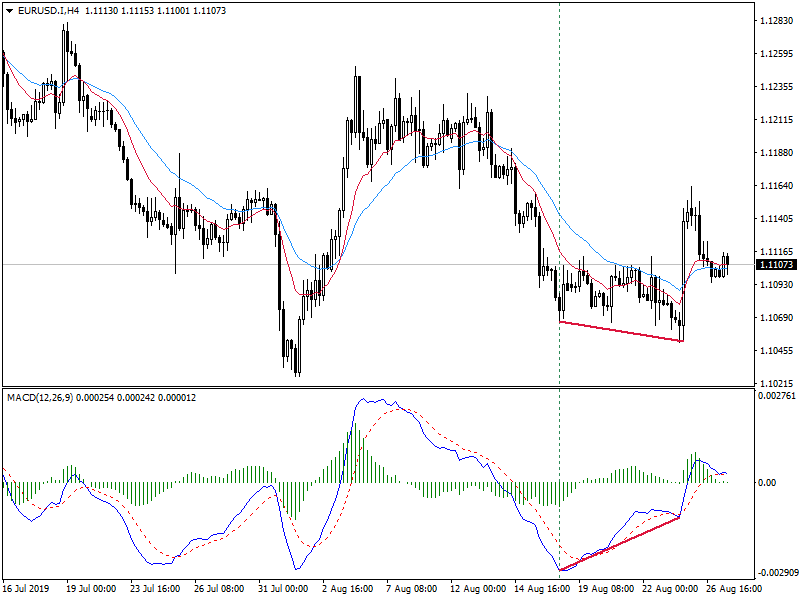Click the 1.12115 price scale value
The height and width of the screenshot is (600, 800).
777,120
